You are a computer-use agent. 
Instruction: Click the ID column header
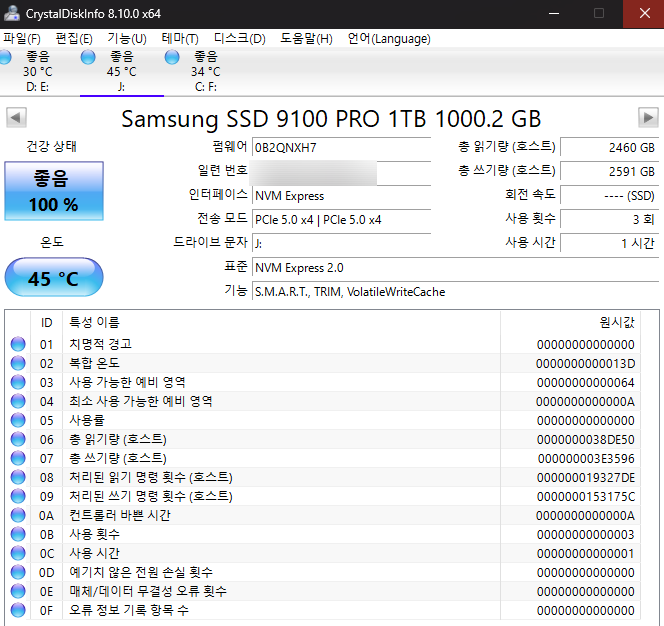pyautogui.click(x=47, y=323)
